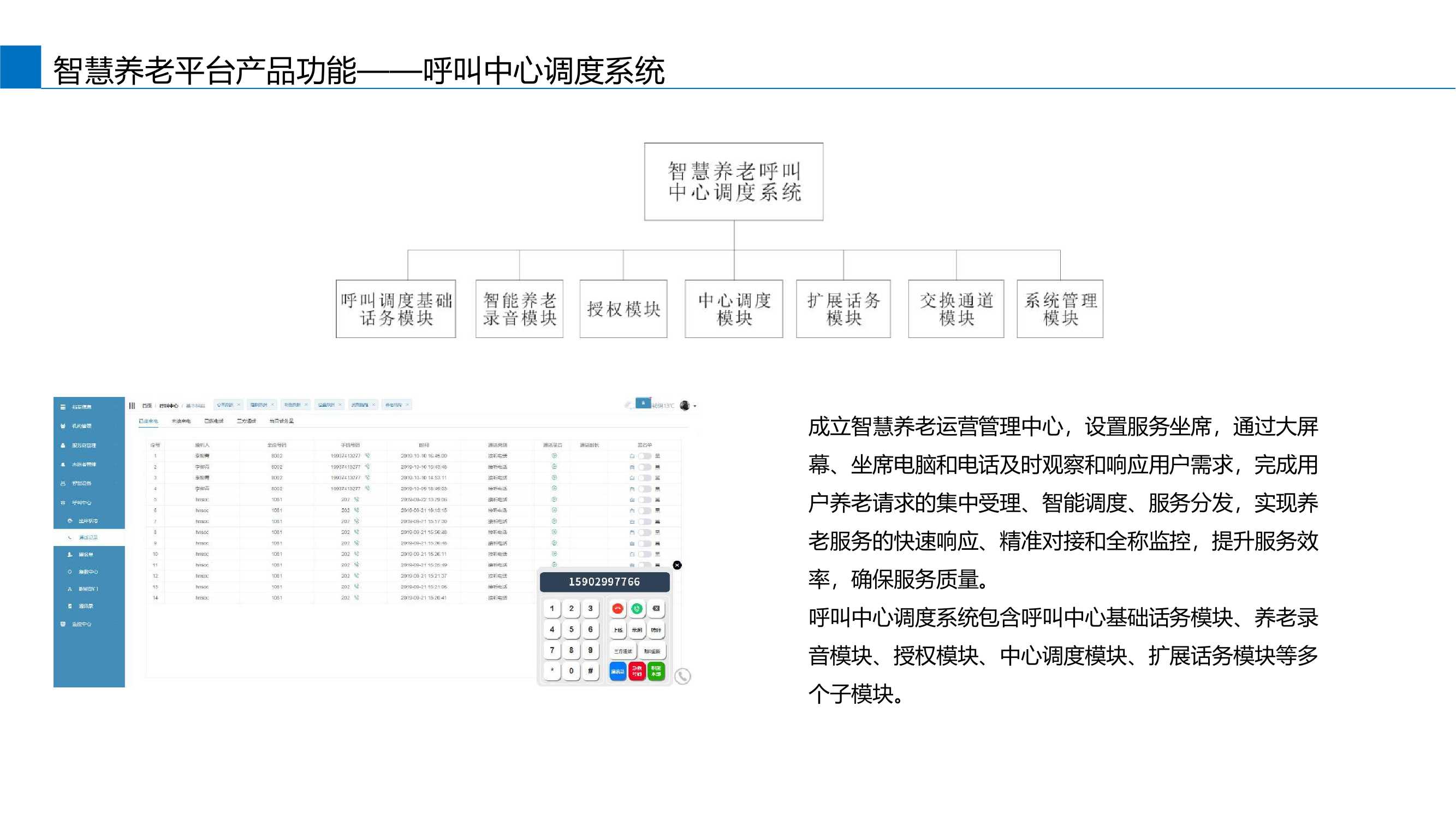This screenshot has width=1456, height=819.
Task: Toggle blacklist switch in row 5
Action: coord(644,500)
